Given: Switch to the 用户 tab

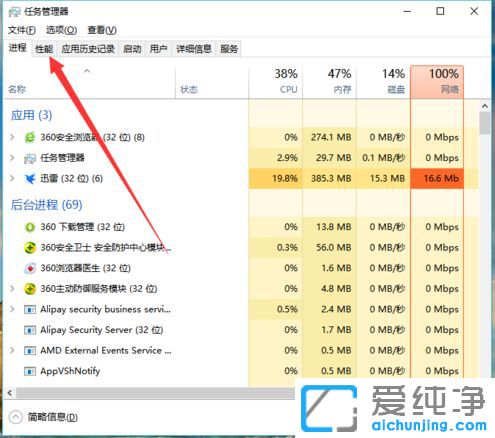Looking at the screenshot, I should click(158, 49).
